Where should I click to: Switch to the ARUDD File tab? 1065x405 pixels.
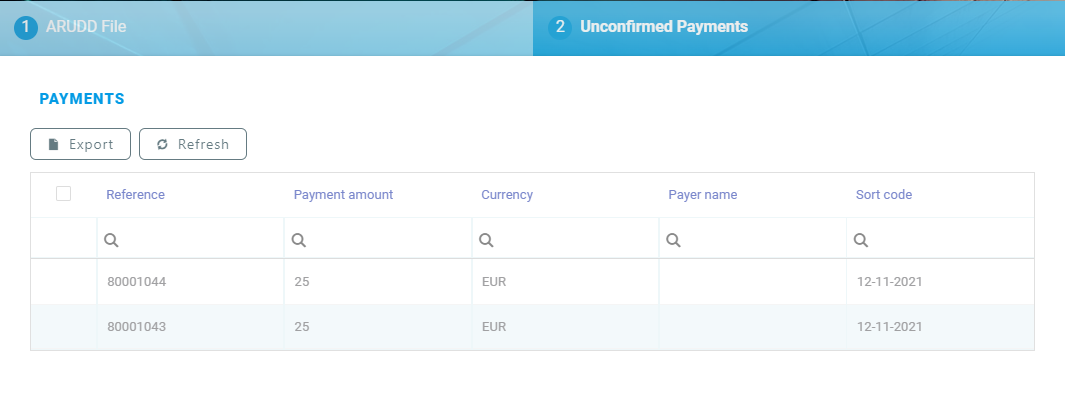[86, 28]
